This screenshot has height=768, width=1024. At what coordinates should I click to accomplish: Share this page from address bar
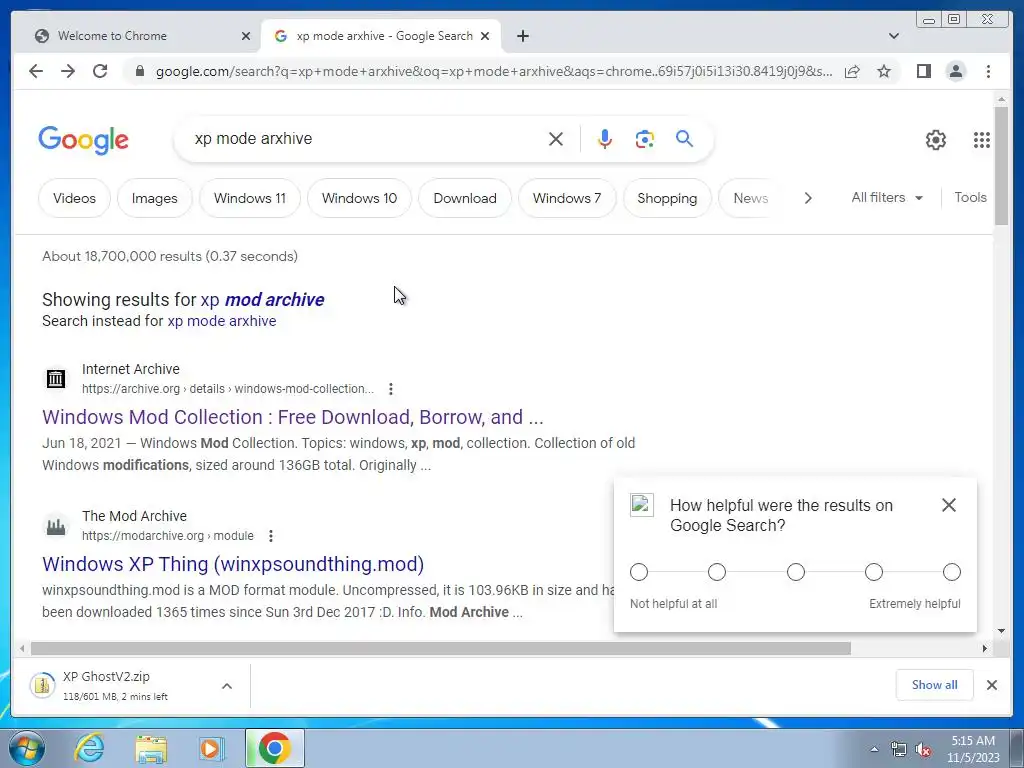click(852, 71)
